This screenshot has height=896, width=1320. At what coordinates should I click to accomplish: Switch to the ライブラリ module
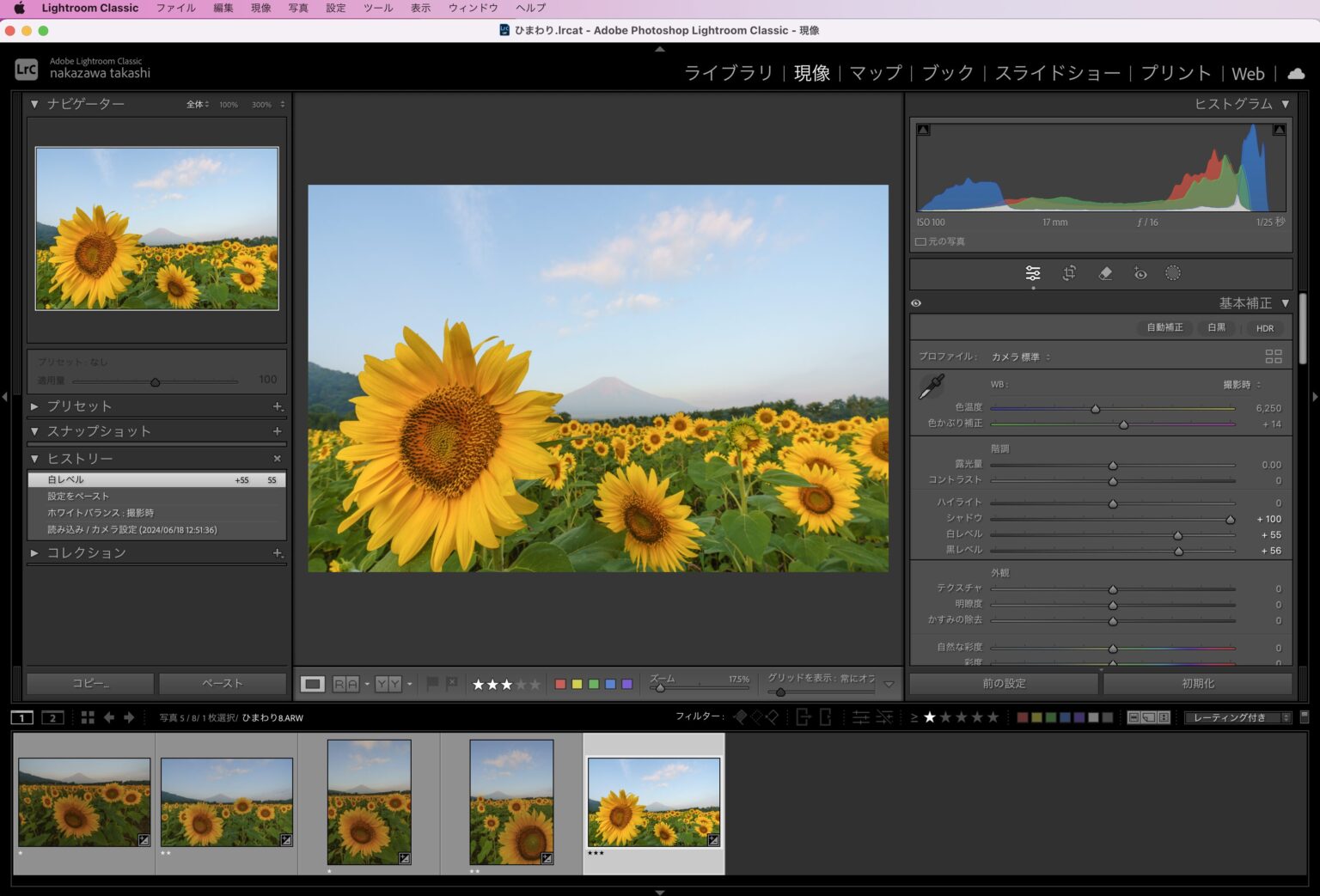click(x=728, y=74)
